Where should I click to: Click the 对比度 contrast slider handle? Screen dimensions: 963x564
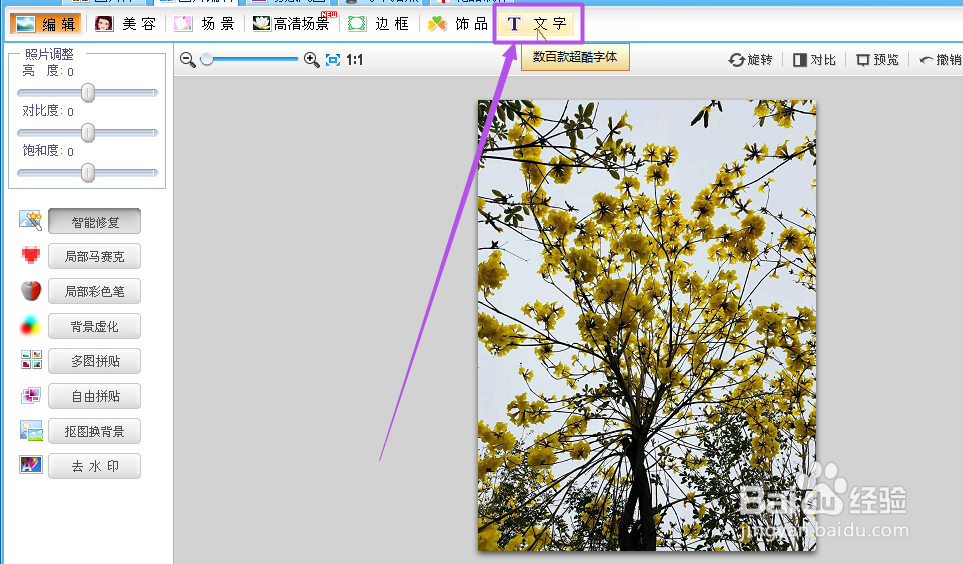click(88, 133)
